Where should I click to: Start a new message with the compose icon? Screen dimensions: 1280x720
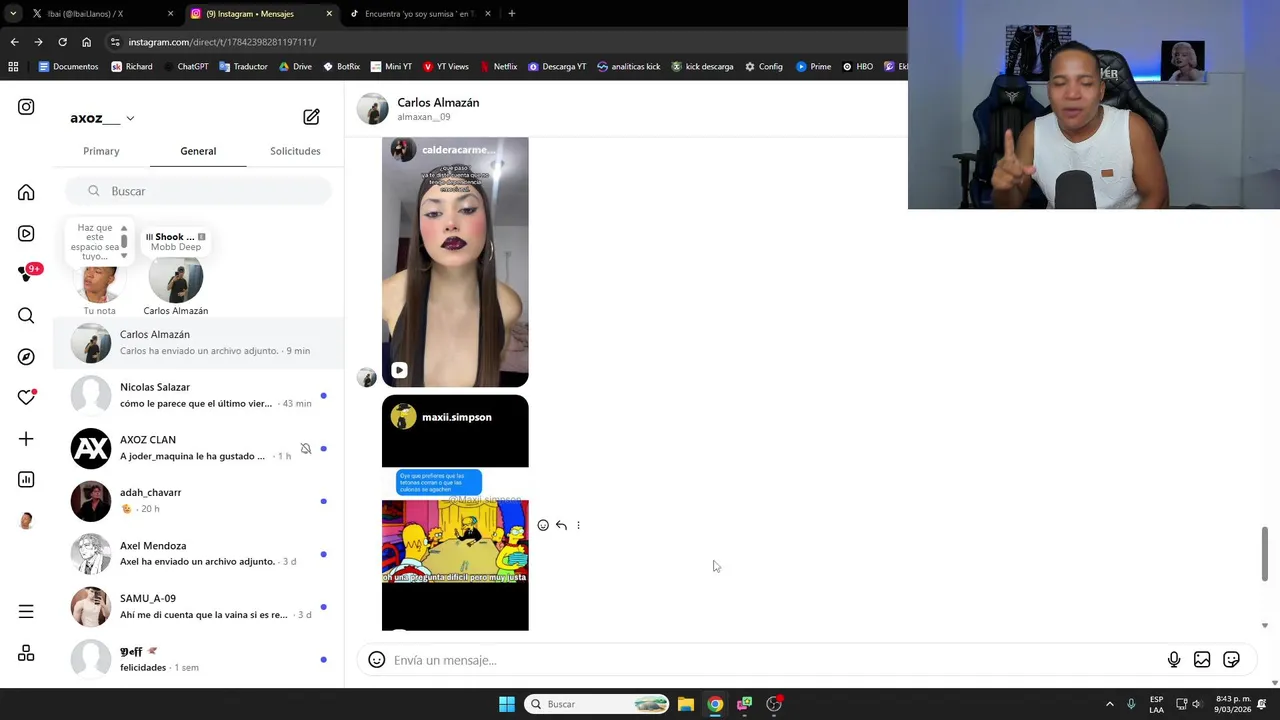click(311, 117)
